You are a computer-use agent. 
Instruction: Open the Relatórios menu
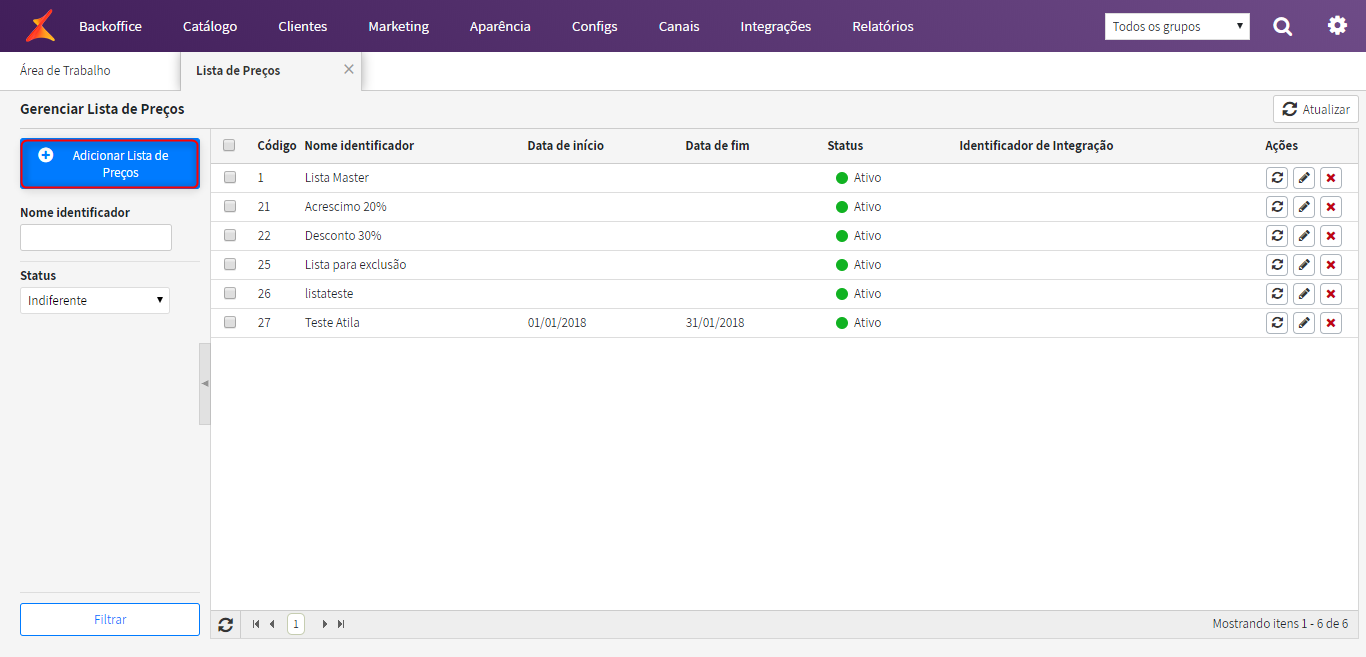tap(883, 26)
